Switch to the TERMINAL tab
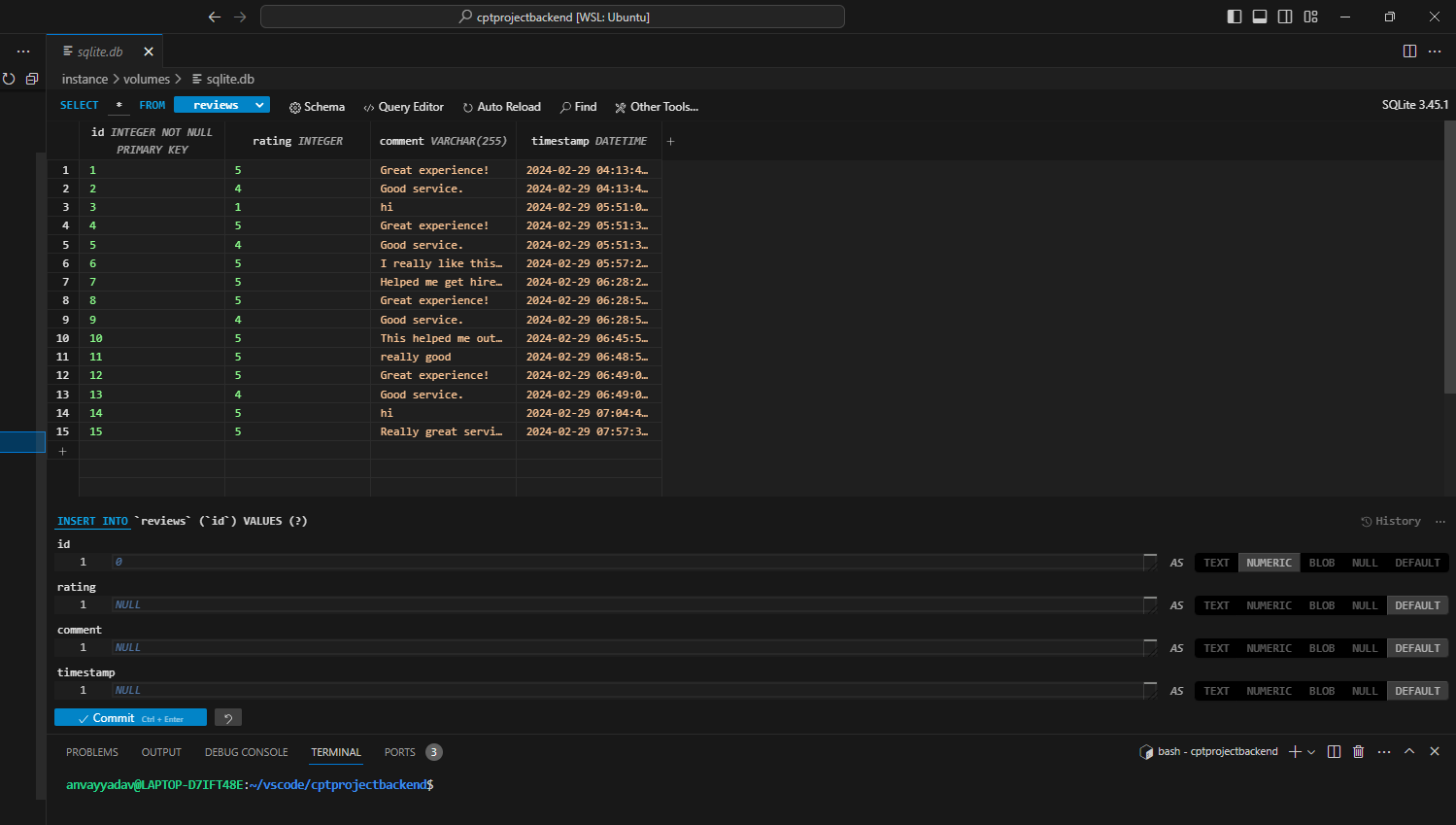This screenshot has width=1456, height=825. click(x=336, y=752)
